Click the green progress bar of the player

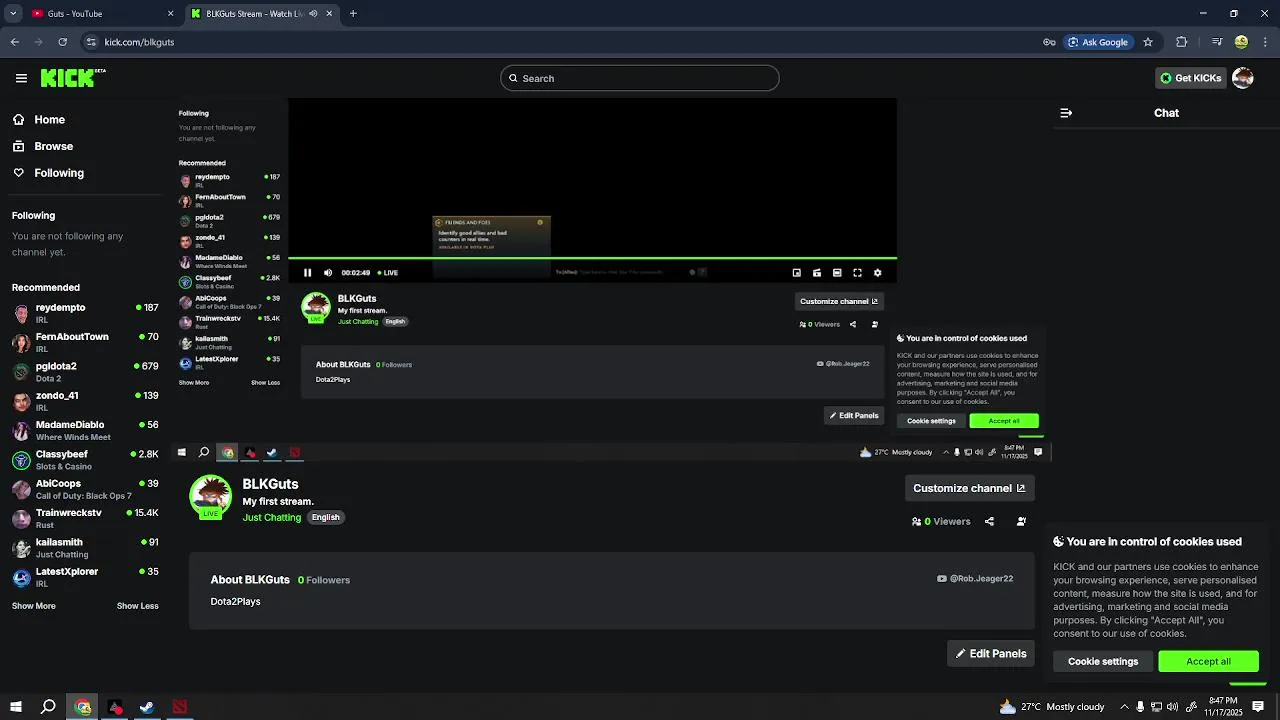tap(592, 259)
